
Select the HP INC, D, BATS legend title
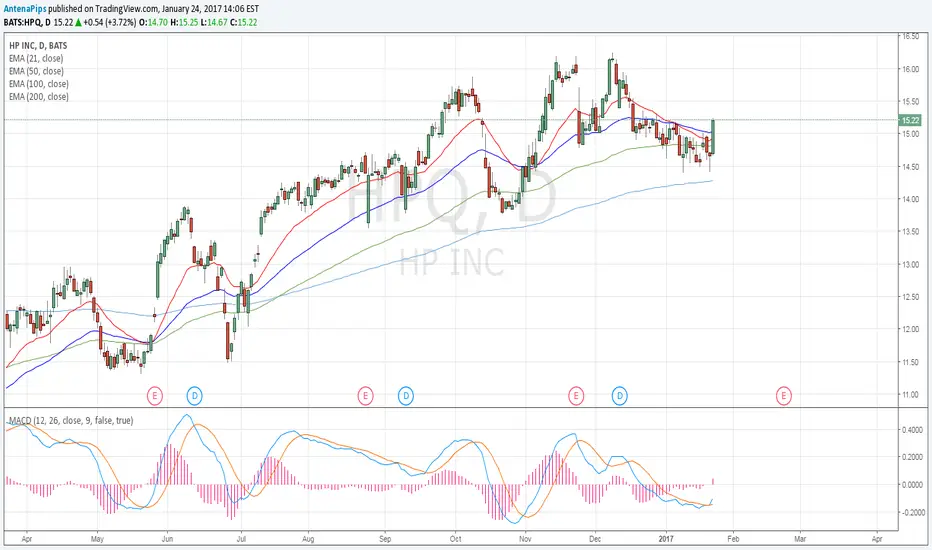38,45
